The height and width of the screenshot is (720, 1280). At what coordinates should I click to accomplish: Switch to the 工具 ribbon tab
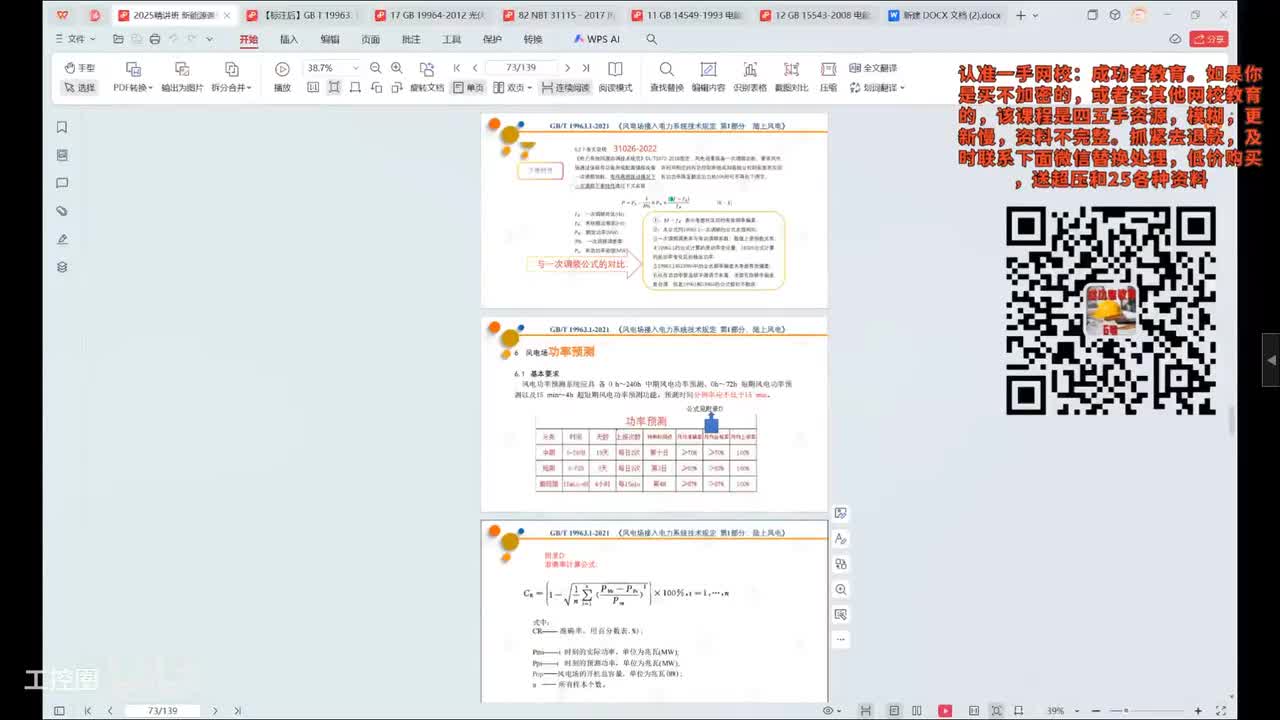tap(452, 39)
